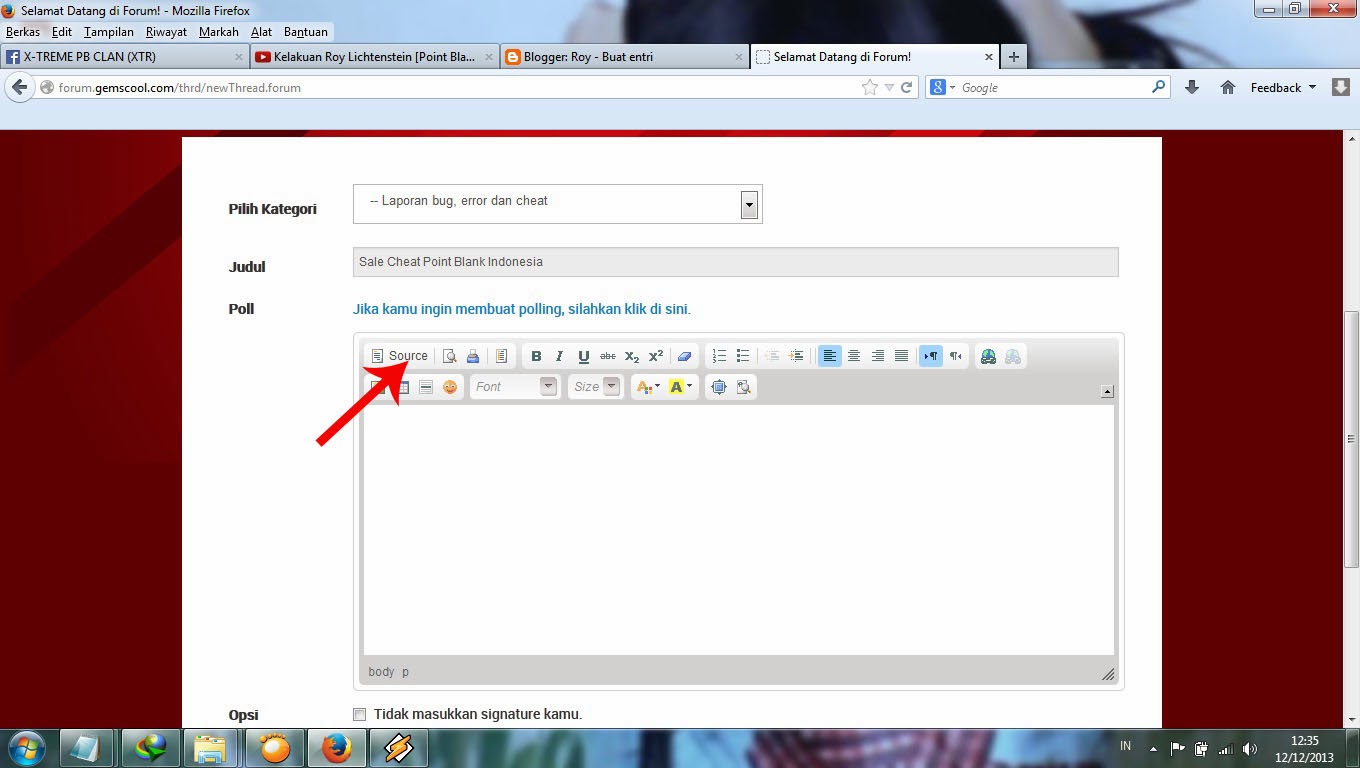Image resolution: width=1360 pixels, height=768 pixels.
Task: Click the Remove Format eraser icon
Action: (x=684, y=356)
